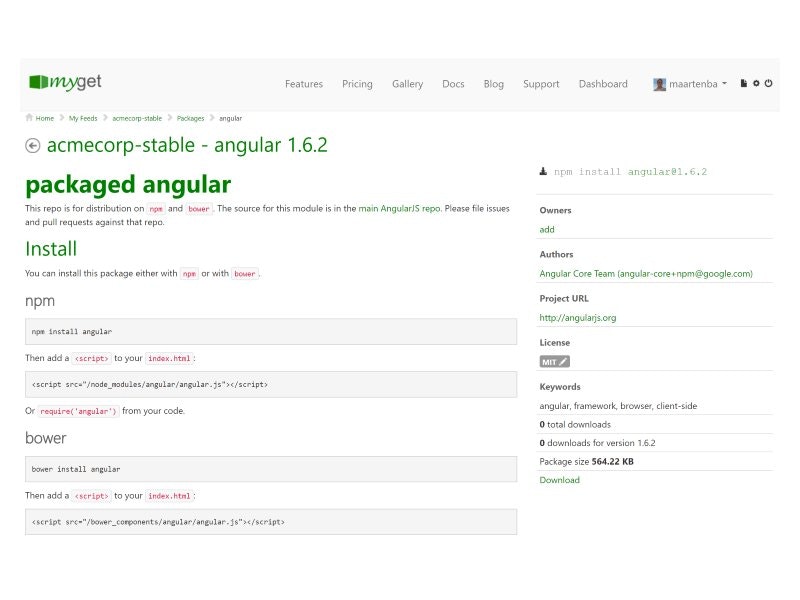Edit the MIT license with the pencil icon

(561, 360)
